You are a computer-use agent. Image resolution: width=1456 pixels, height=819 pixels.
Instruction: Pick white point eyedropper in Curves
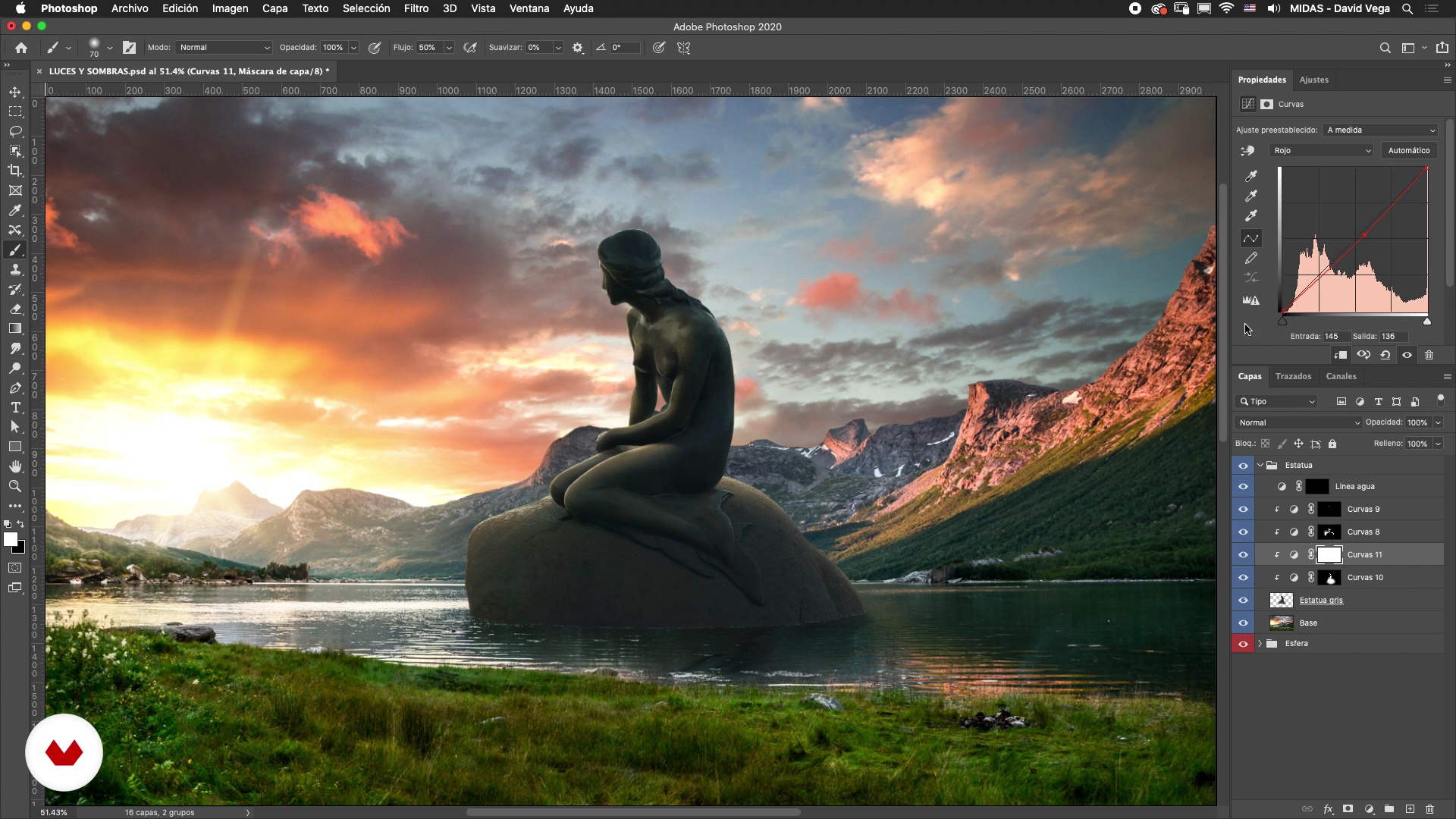point(1251,216)
